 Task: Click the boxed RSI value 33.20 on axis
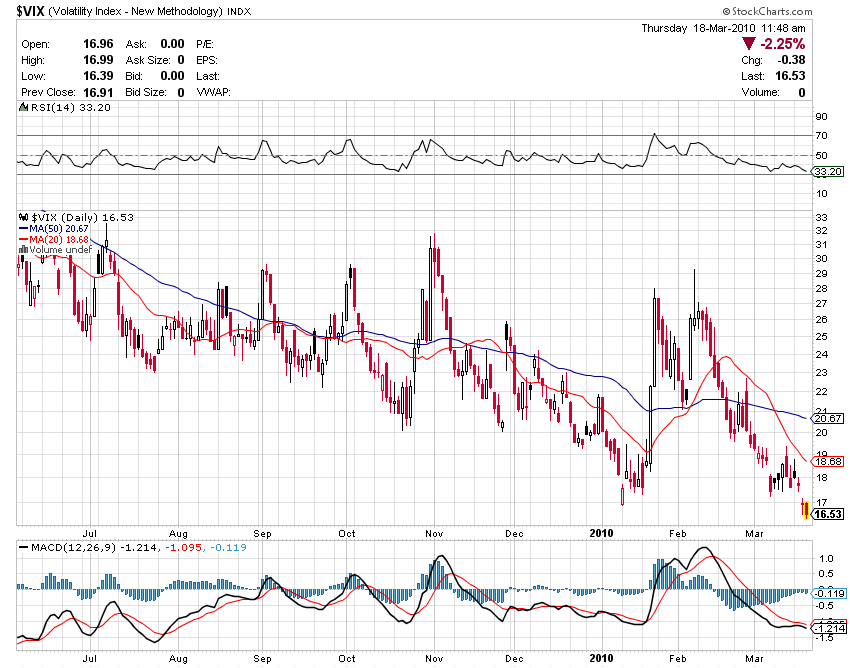tap(828, 172)
